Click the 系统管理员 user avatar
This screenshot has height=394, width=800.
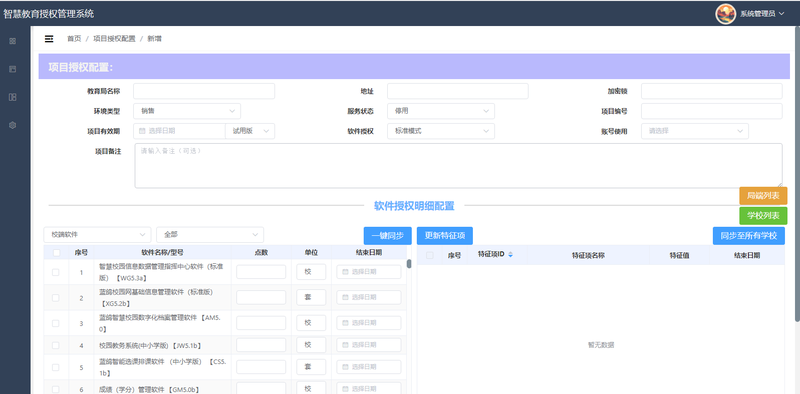pos(726,14)
